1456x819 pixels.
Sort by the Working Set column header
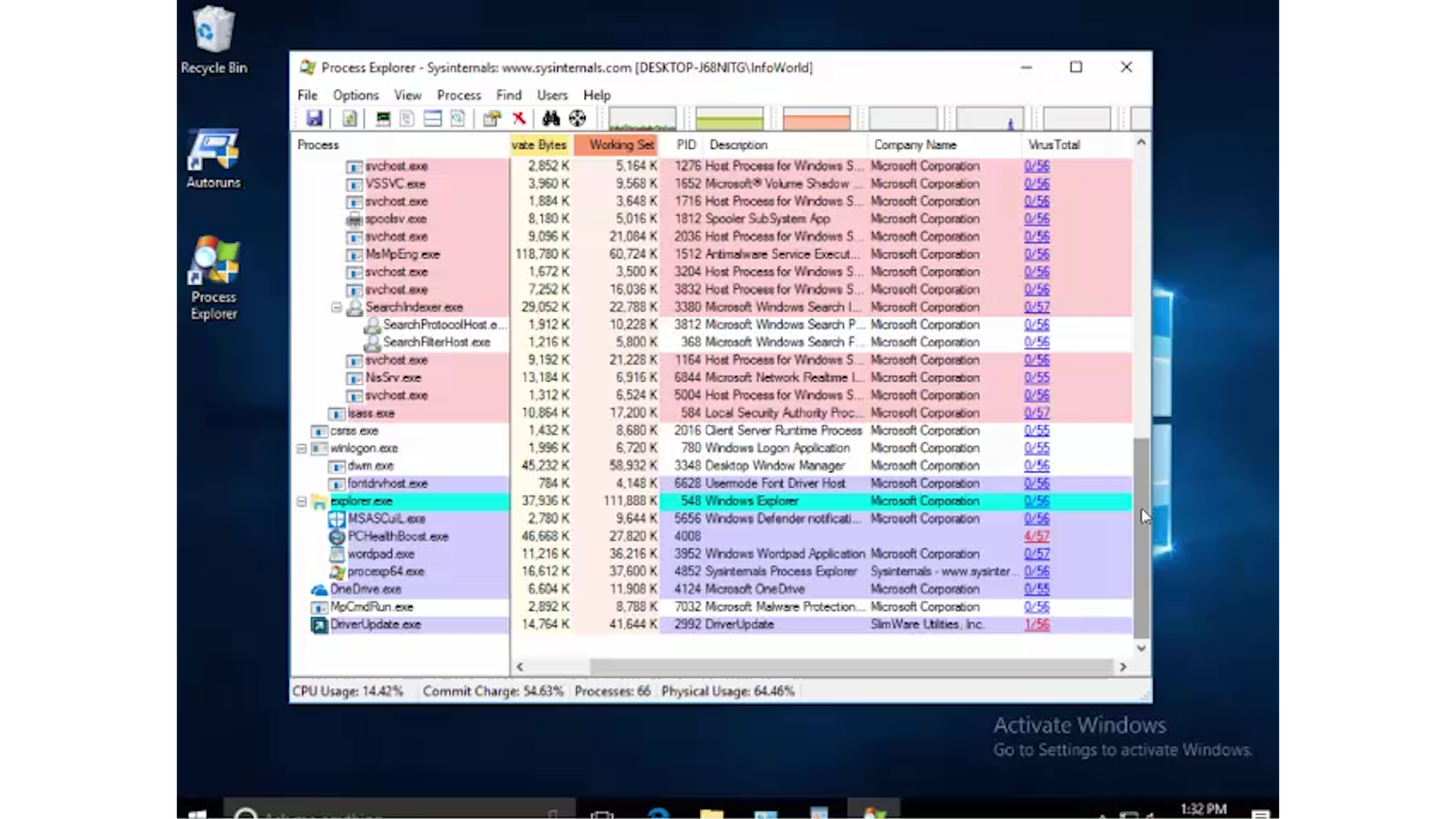[x=616, y=145]
